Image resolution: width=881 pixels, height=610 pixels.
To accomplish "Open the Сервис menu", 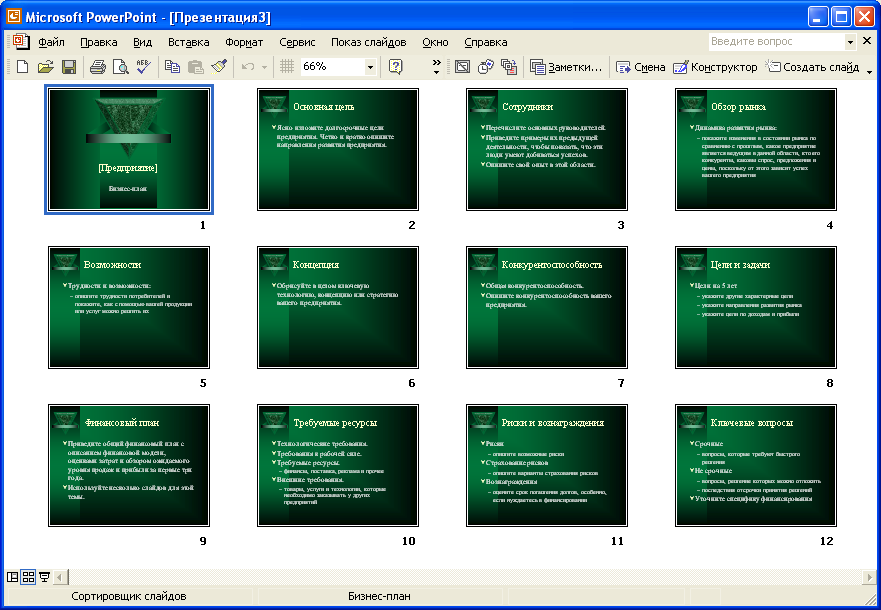I will click(297, 42).
